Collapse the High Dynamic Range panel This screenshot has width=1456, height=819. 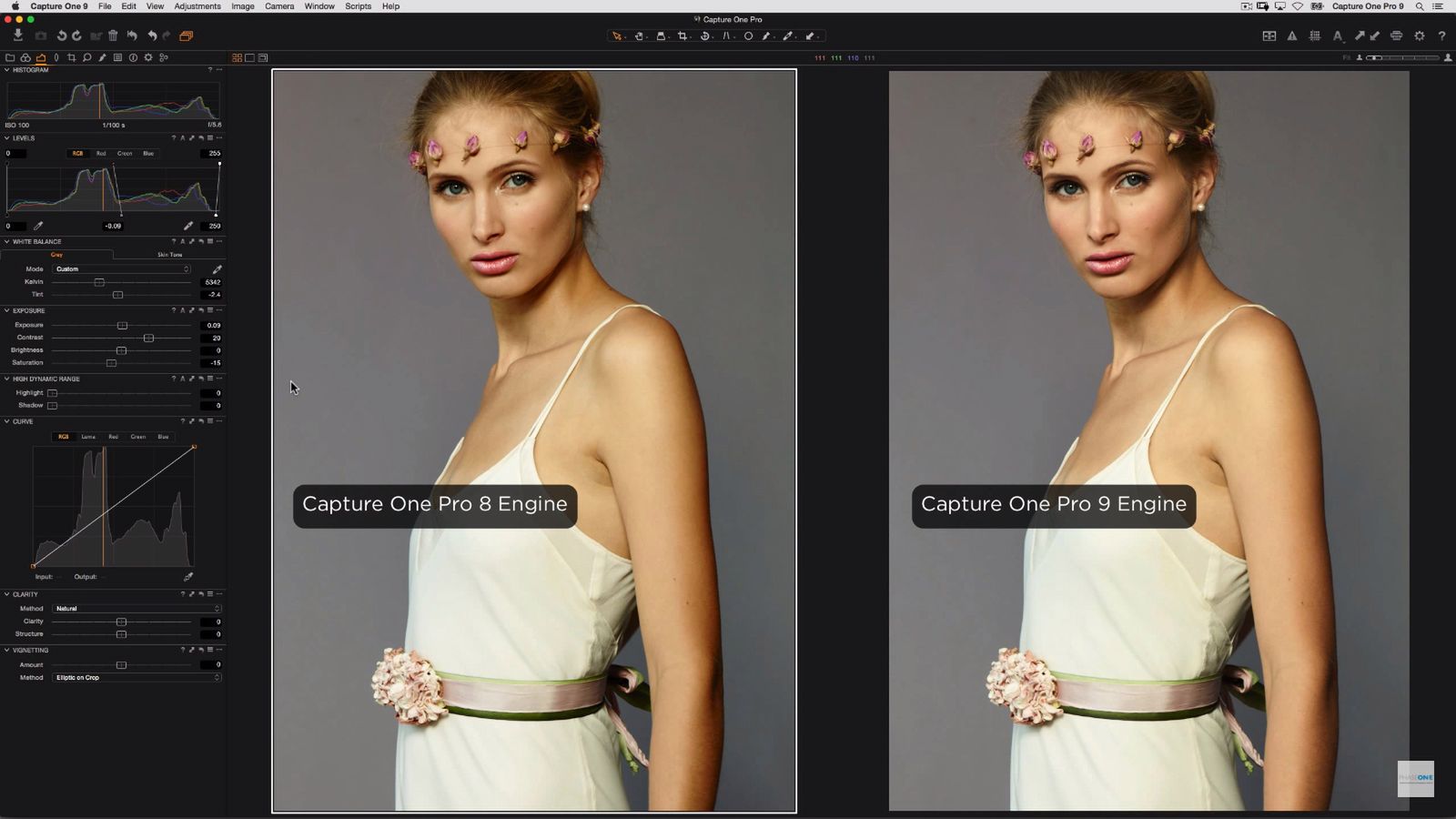tap(6, 379)
